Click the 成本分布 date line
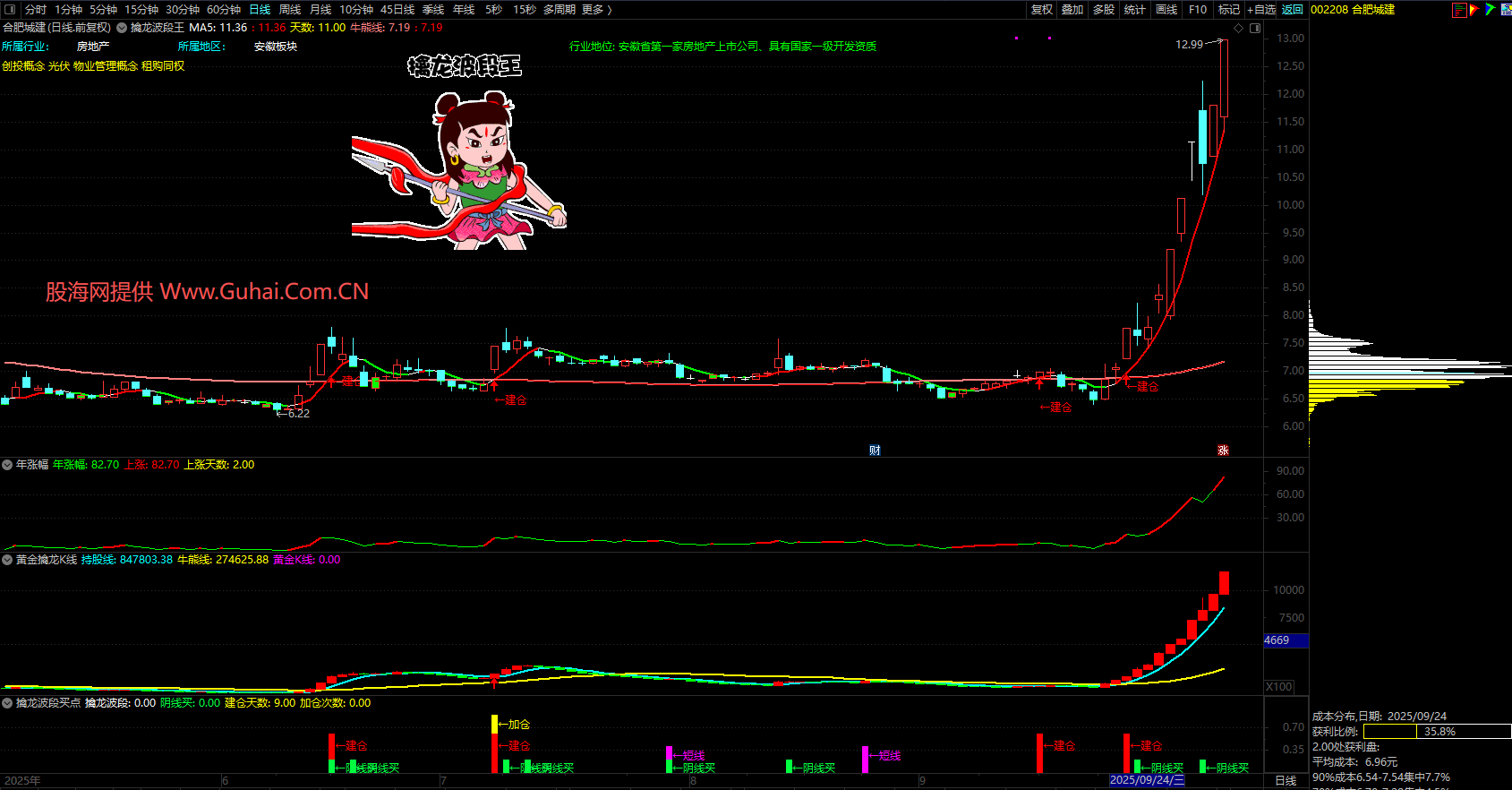The image size is (1512, 790). click(x=1380, y=717)
